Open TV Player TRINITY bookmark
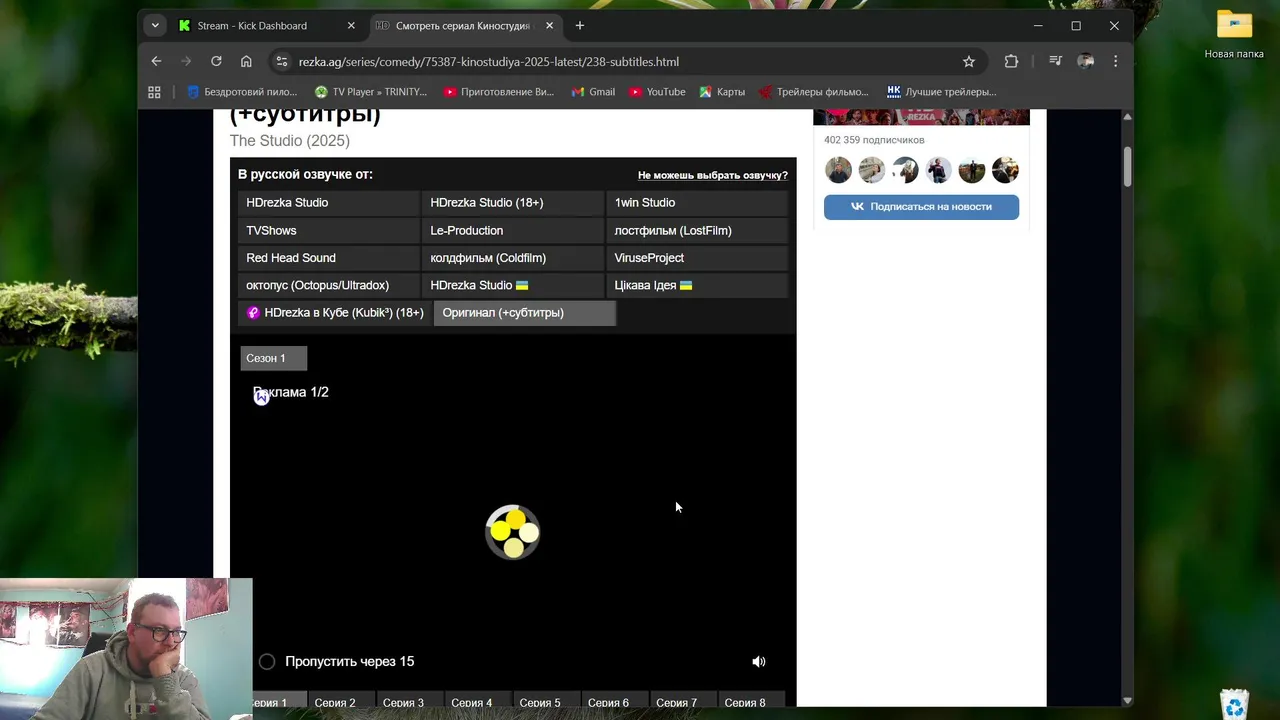The width and height of the screenshot is (1280, 720). [x=370, y=92]
